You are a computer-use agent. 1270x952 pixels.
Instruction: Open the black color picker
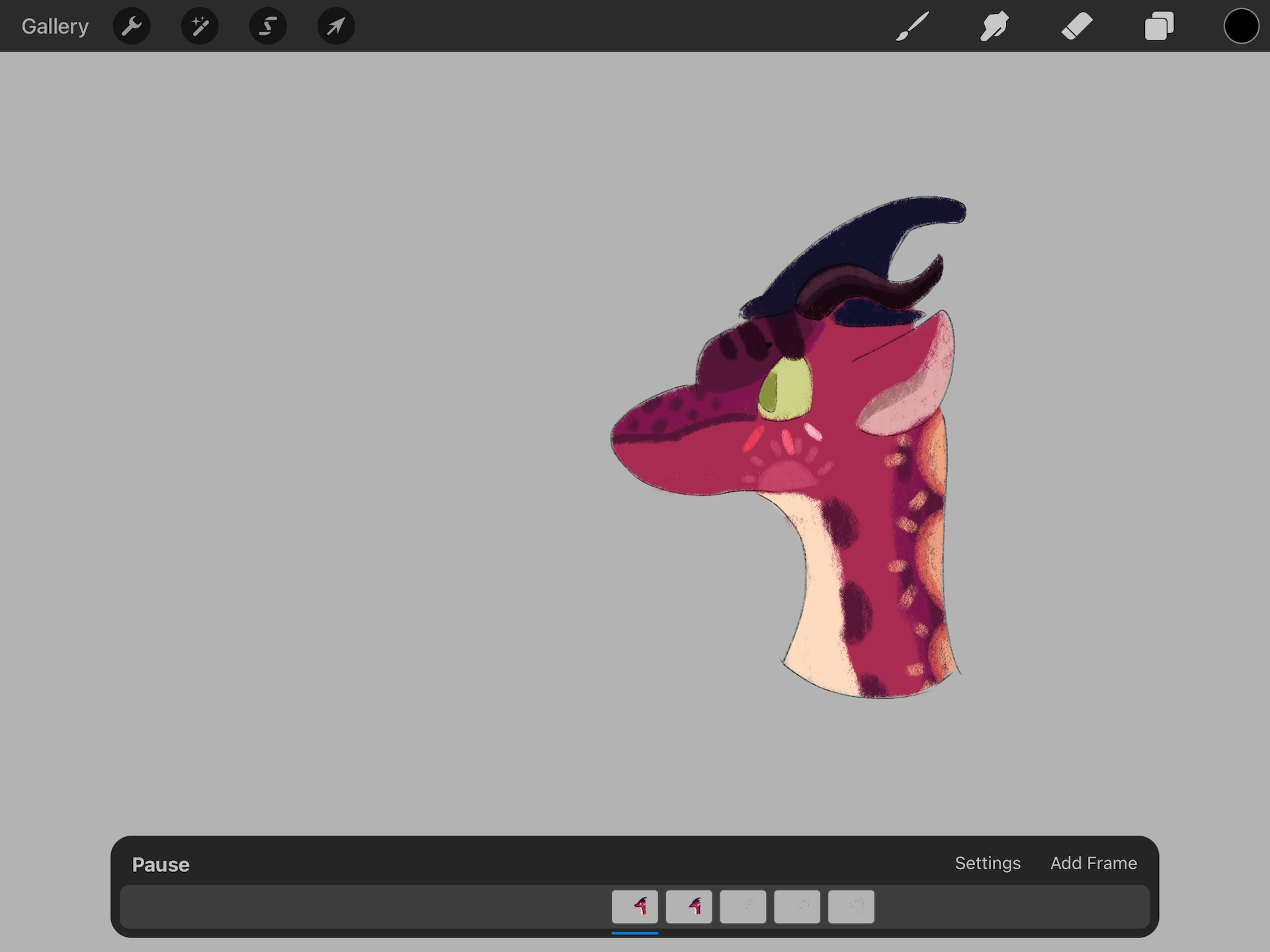1241,26
